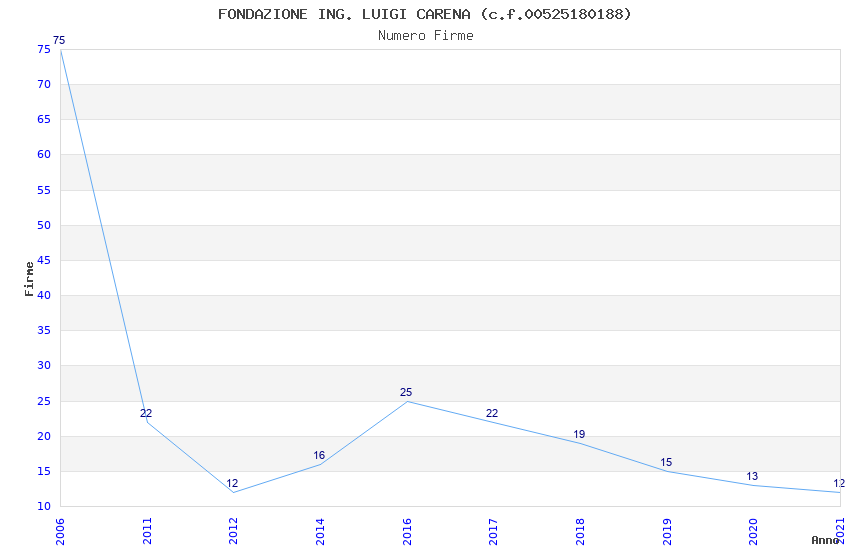
Task: Click y-axis tick value 75
Action: click(x=44, y=49)
